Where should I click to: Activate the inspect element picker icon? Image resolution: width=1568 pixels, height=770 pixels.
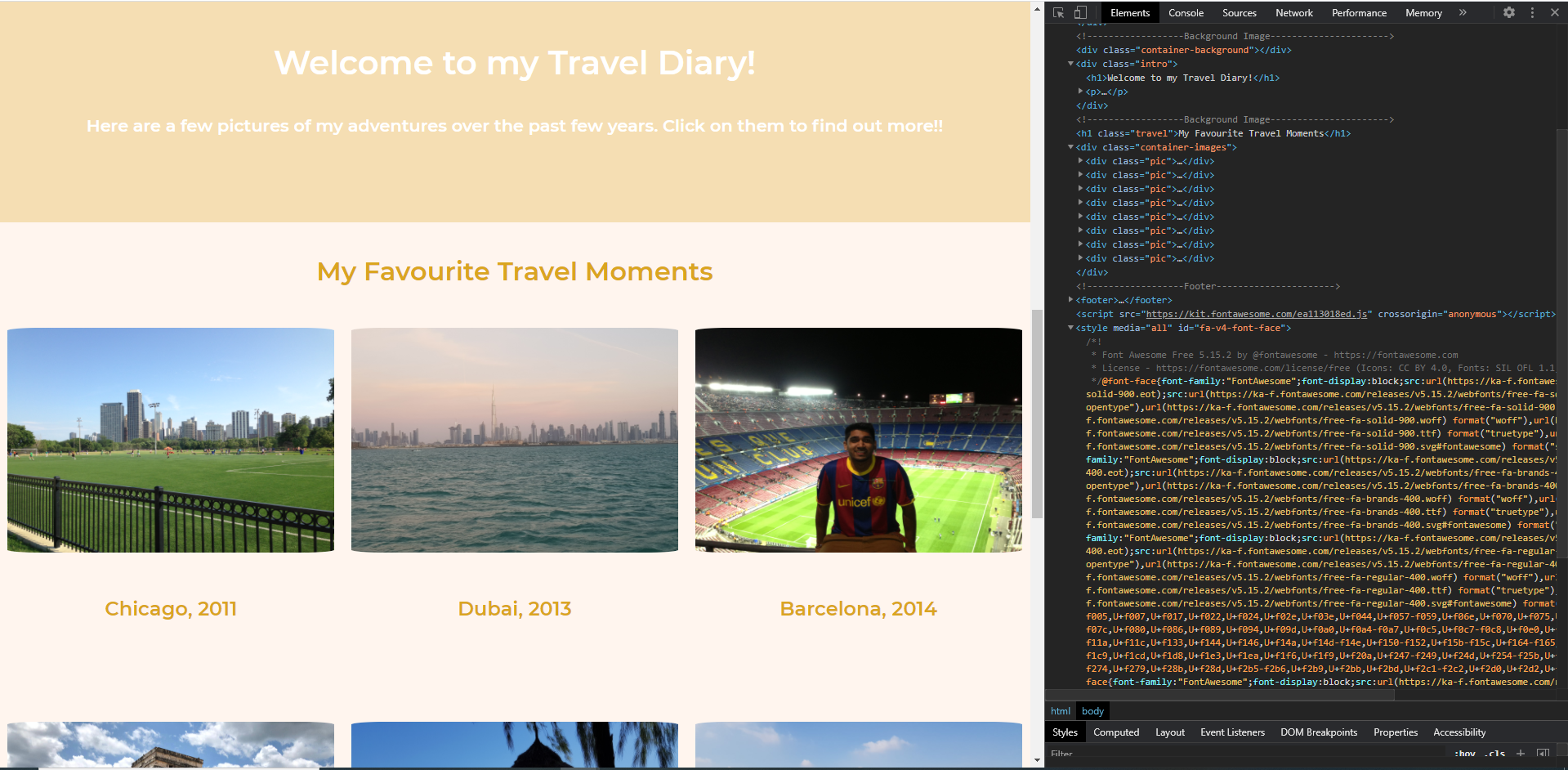tap(1059, 13)
